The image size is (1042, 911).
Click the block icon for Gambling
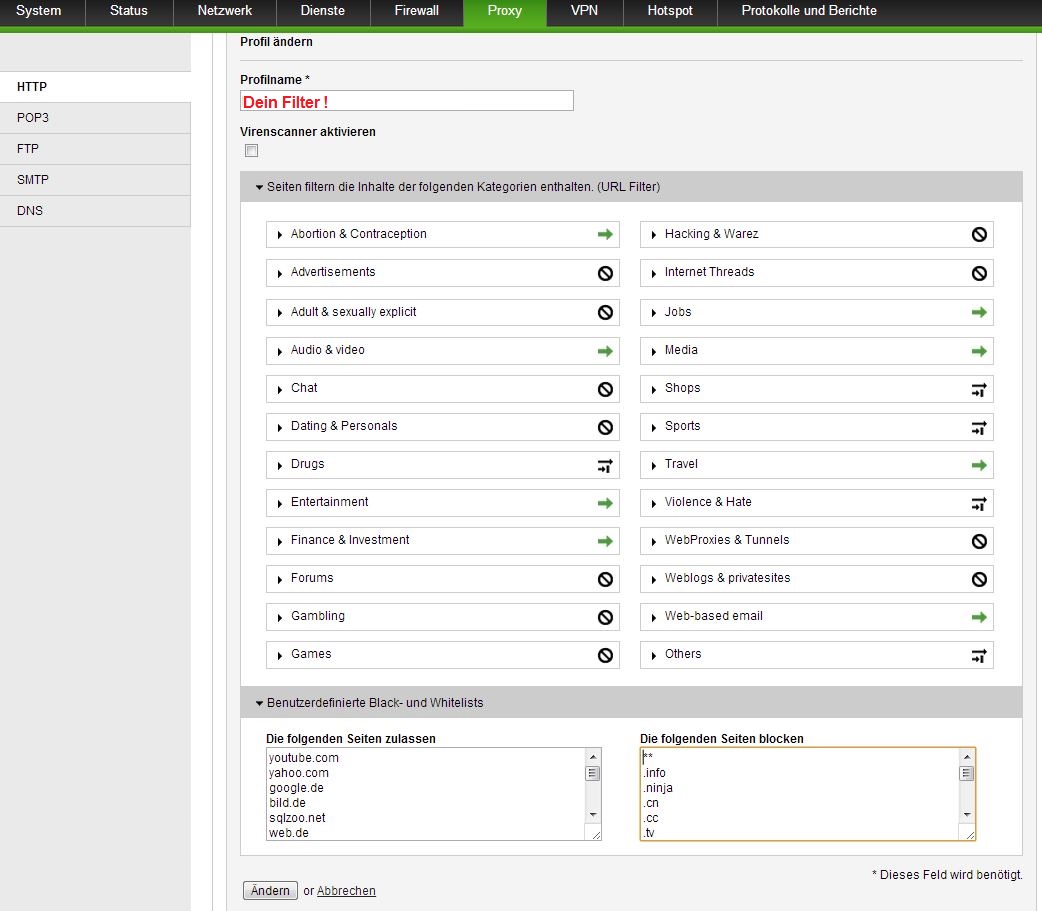pos(605,617)
